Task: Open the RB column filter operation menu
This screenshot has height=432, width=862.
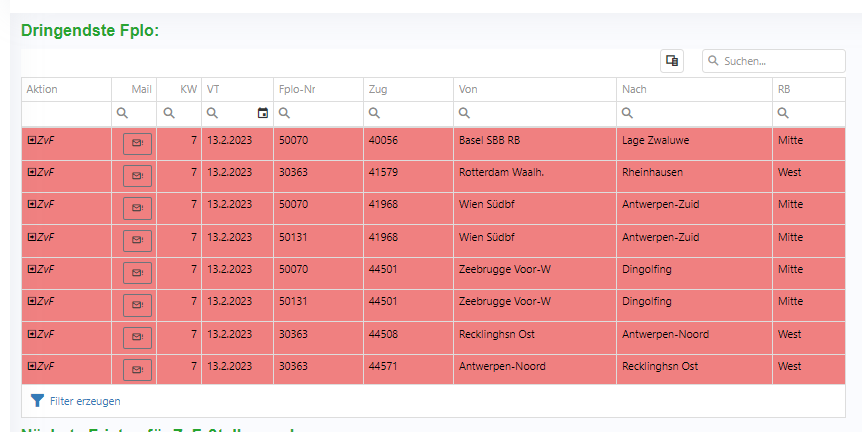Action: pyautogui.click(x=784, y=114)
